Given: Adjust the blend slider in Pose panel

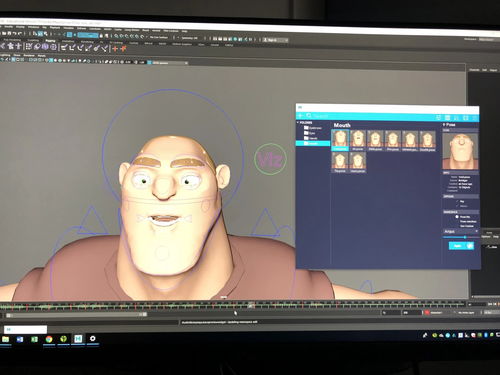Looking at the screenshot, I should [461, 237].
